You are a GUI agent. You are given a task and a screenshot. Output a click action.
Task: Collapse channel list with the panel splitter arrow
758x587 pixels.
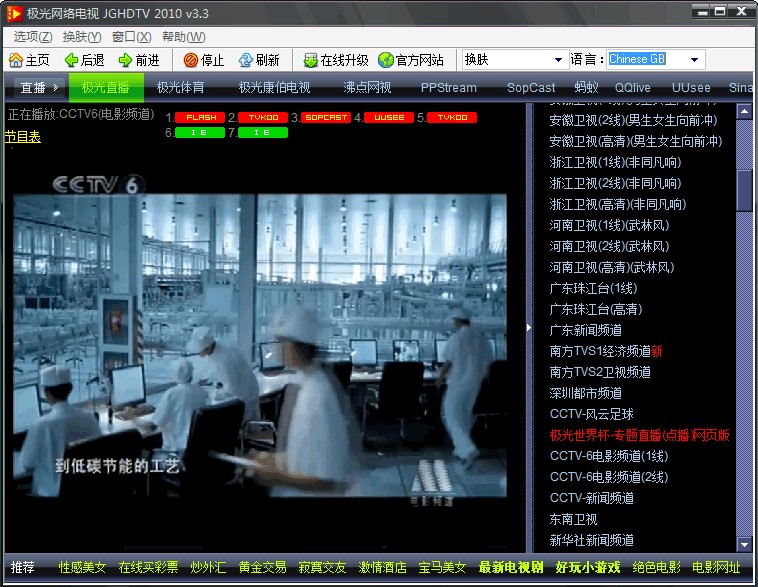pos(529,327)
